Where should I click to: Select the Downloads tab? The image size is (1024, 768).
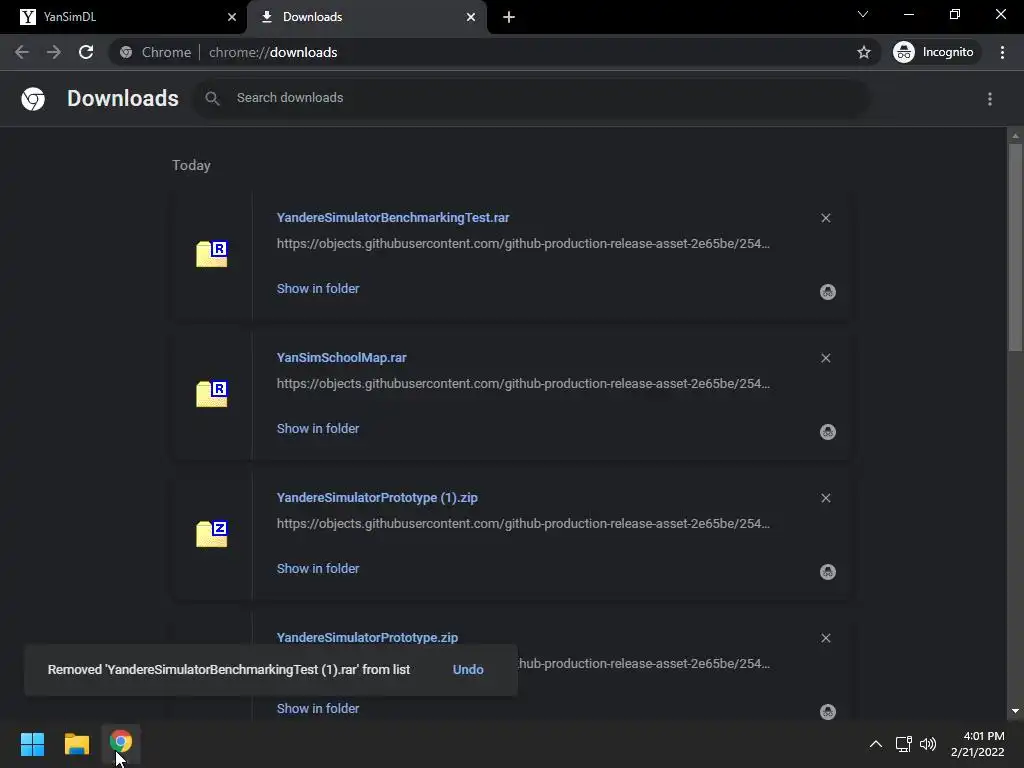pos(366,17)
